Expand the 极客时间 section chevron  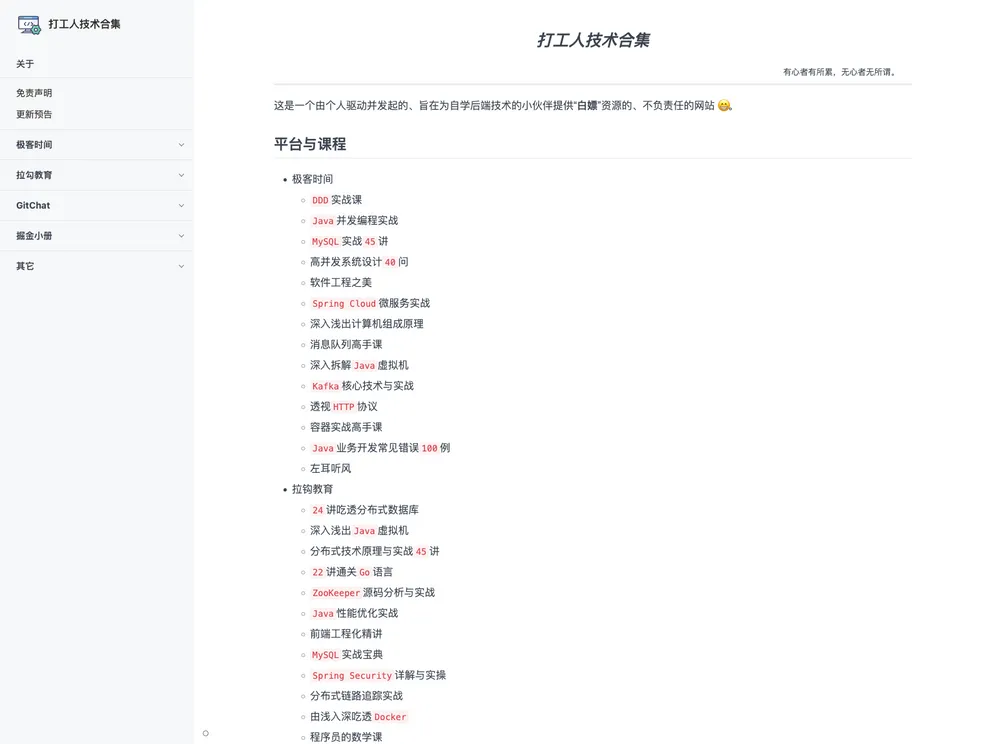click(181, 145)
